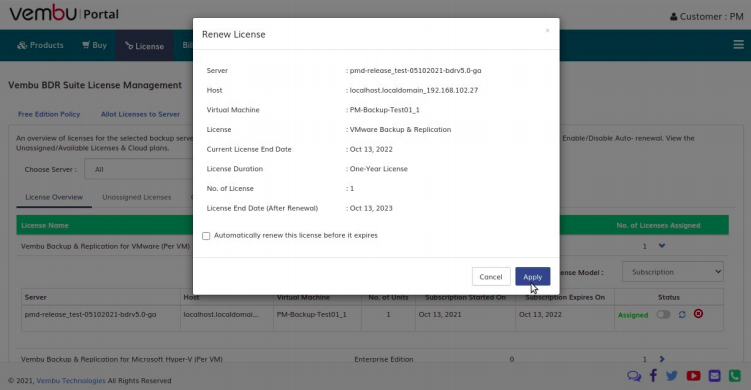Open the YouTube footer icon

pos(693,376)
